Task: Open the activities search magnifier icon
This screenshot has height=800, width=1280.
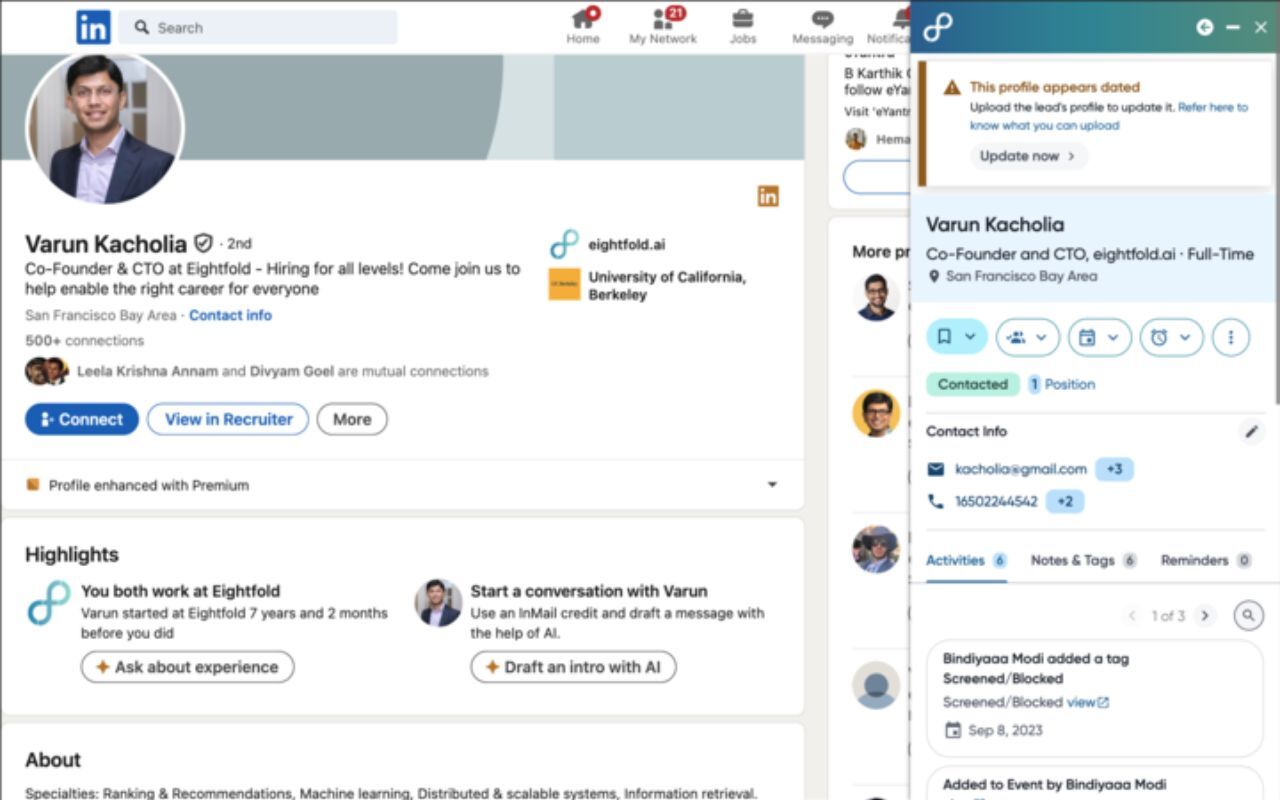Action: tap(1248, 615)
